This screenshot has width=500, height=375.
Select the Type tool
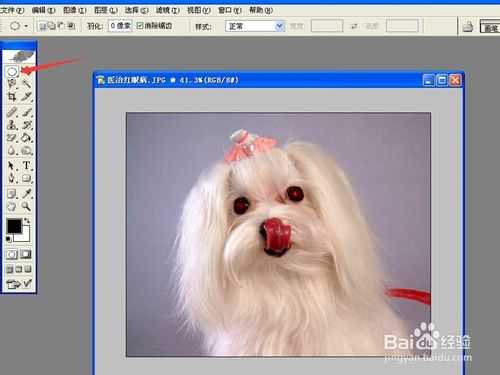click(27, 166)
